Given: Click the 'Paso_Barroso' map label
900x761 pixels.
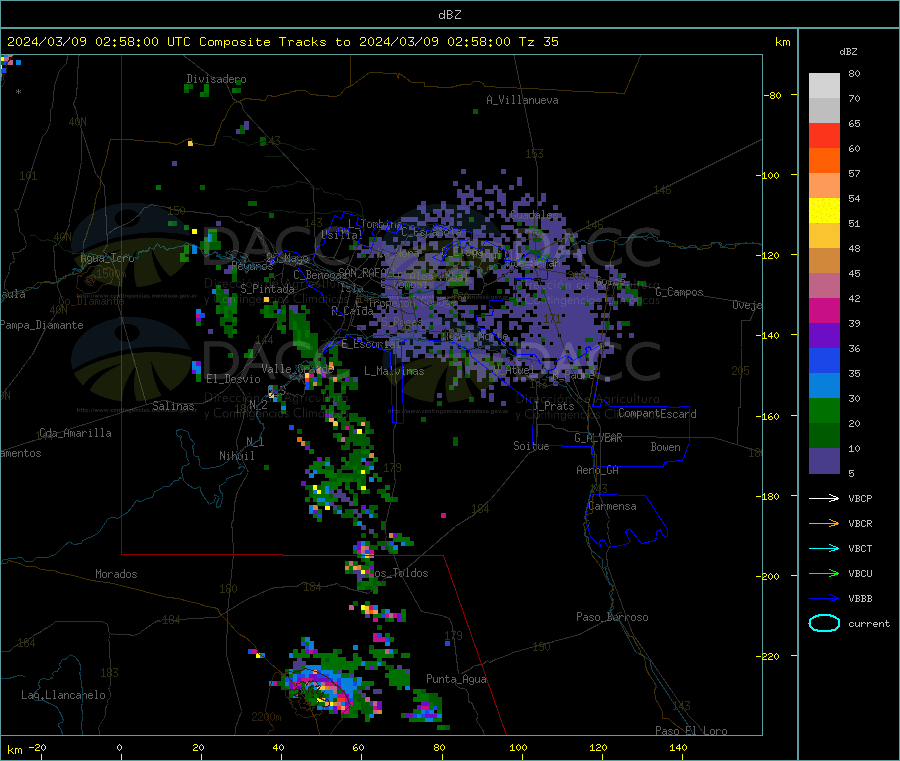Looking at the screenshot, I should 612,617.
